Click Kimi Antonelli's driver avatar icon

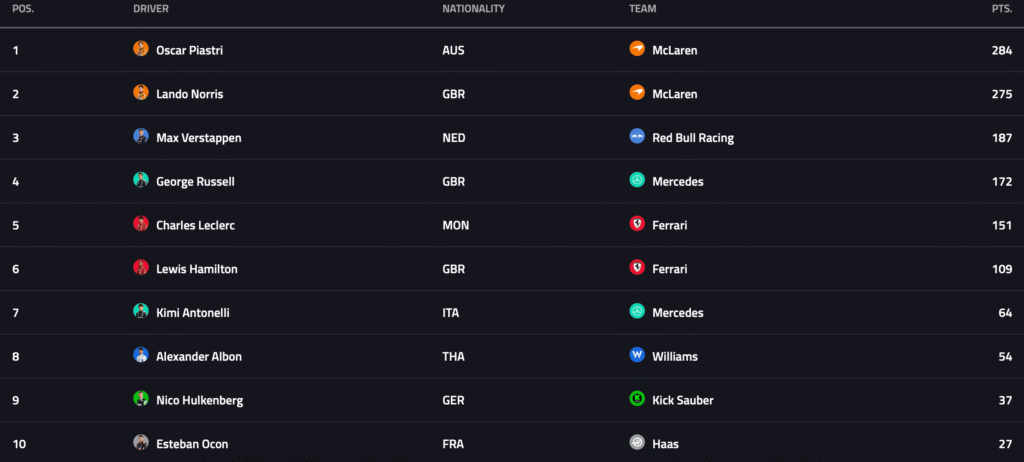tap(141, 312)
